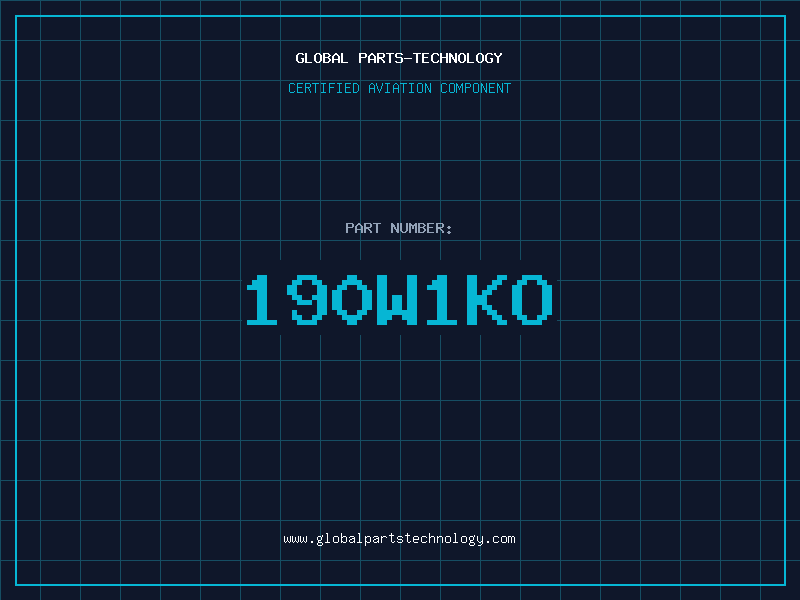This screenshot has height=600, width=800.
Task: Select the CERTIFIED AVIATION COMPONENT subtitle
Action: 399,88
